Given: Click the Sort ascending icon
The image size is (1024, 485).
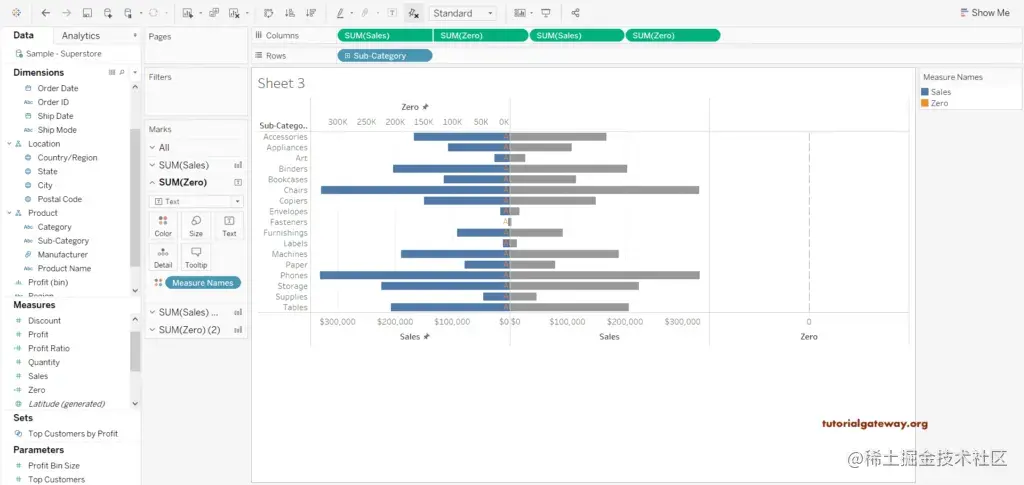Looking at the screenshot, I should tap(290, 12).
